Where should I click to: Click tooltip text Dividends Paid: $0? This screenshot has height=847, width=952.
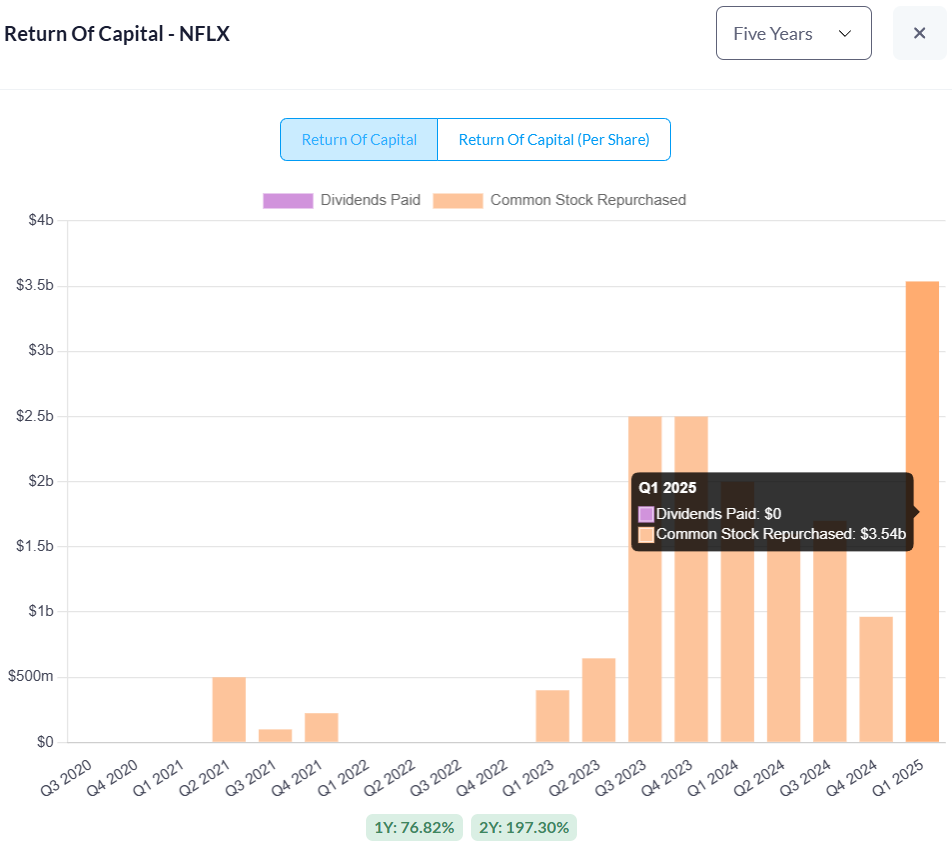pos(718,514)
